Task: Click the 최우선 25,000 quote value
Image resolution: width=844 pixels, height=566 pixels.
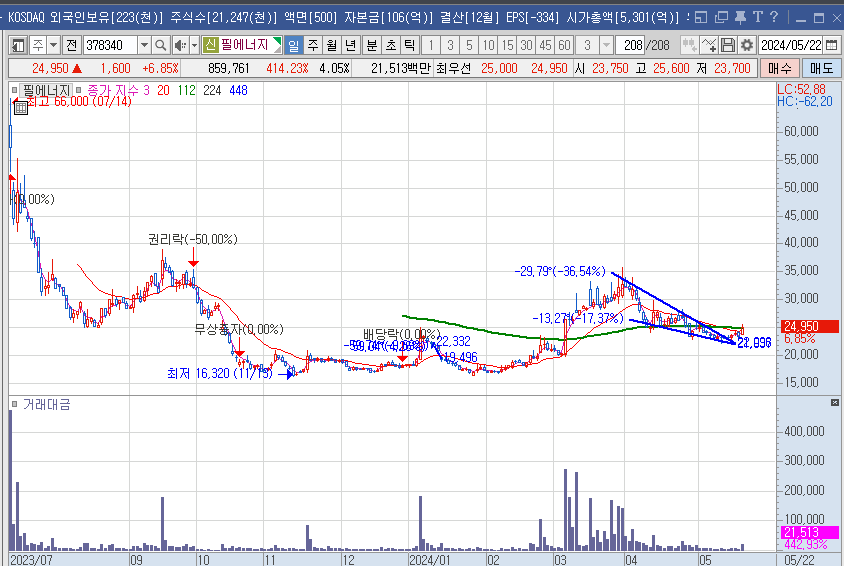Action: point(499,68)
